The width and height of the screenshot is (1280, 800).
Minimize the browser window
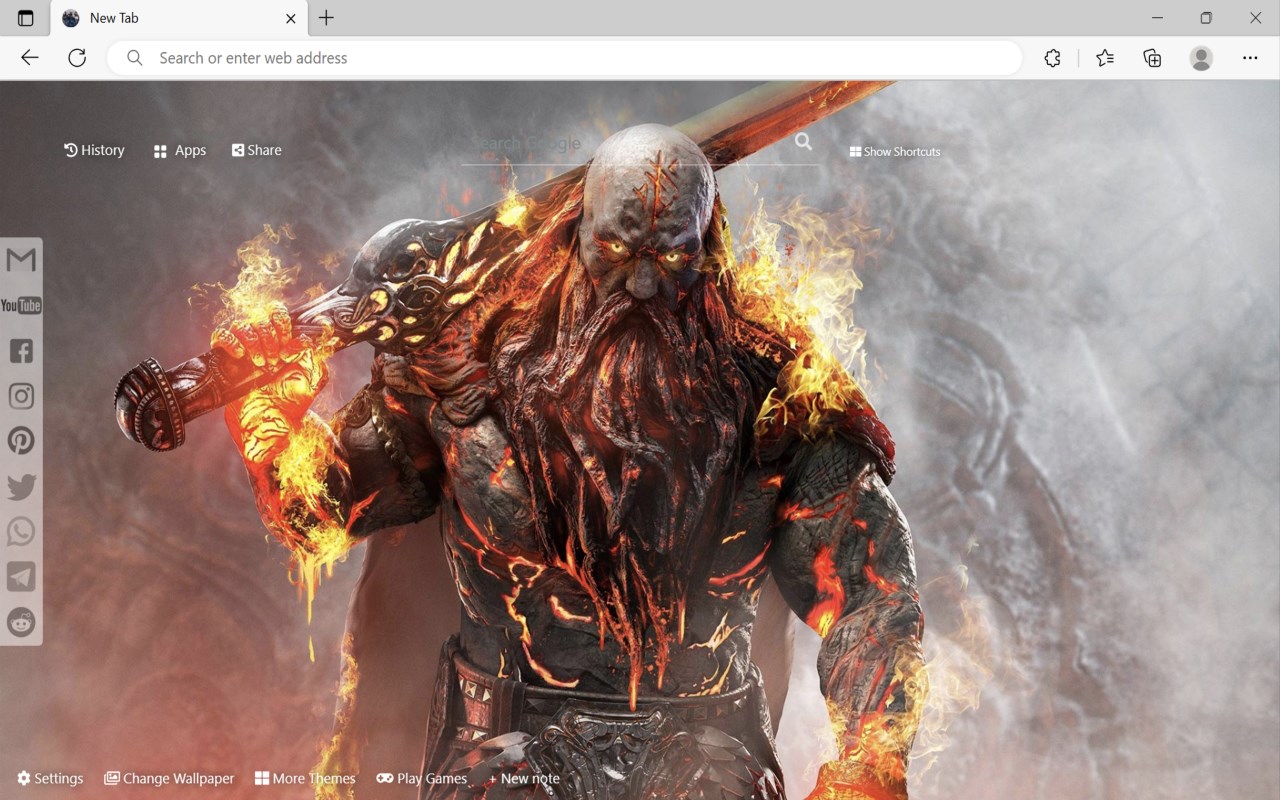coord(1157,18)
